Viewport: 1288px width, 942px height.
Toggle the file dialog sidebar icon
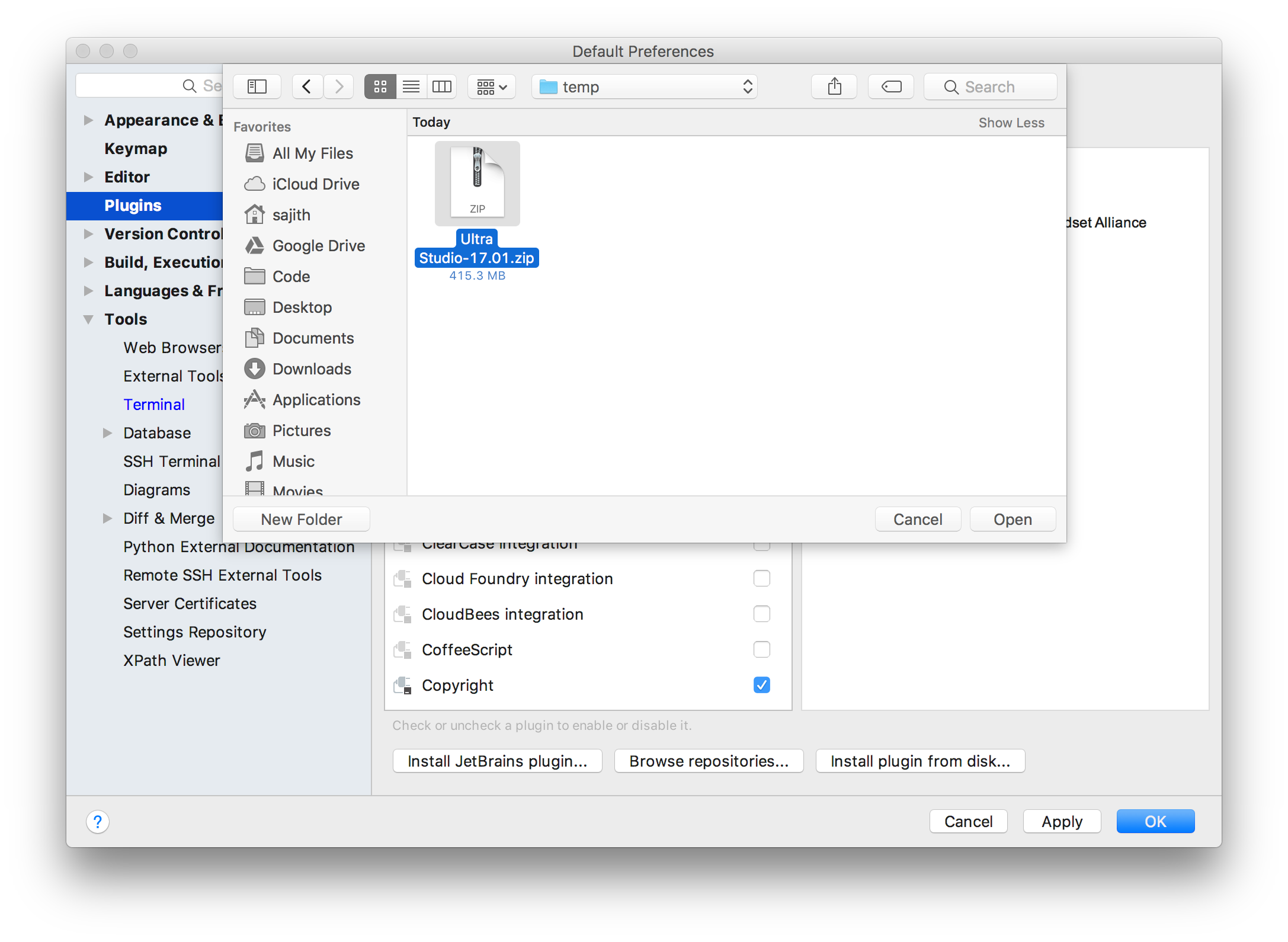[257, 86]
